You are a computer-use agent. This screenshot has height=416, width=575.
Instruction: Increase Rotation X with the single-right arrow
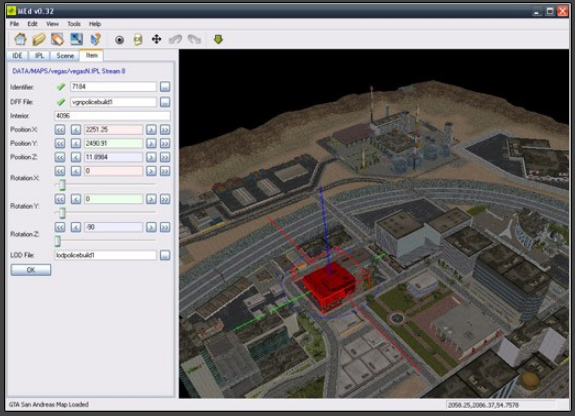tap(151, 171)
